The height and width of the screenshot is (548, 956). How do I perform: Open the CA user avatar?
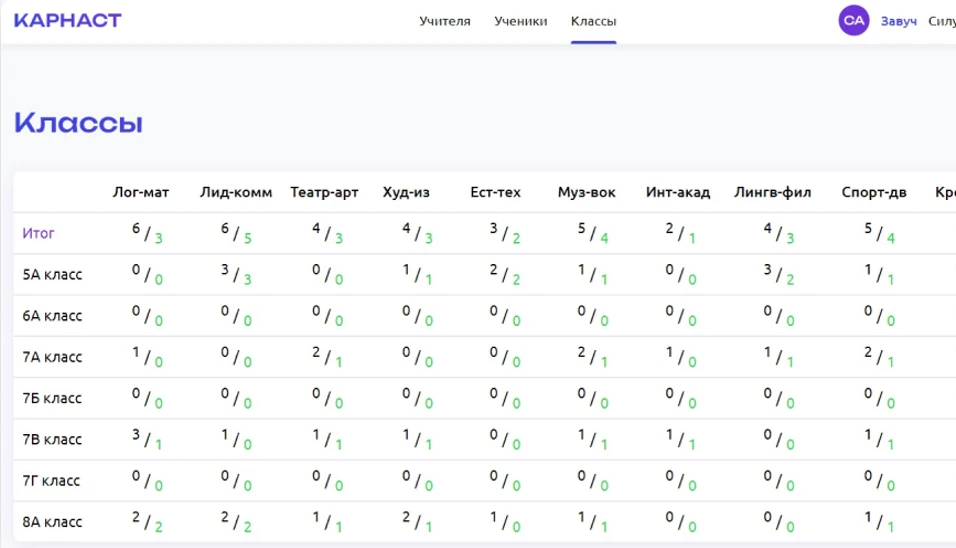(x=854, y=21)
